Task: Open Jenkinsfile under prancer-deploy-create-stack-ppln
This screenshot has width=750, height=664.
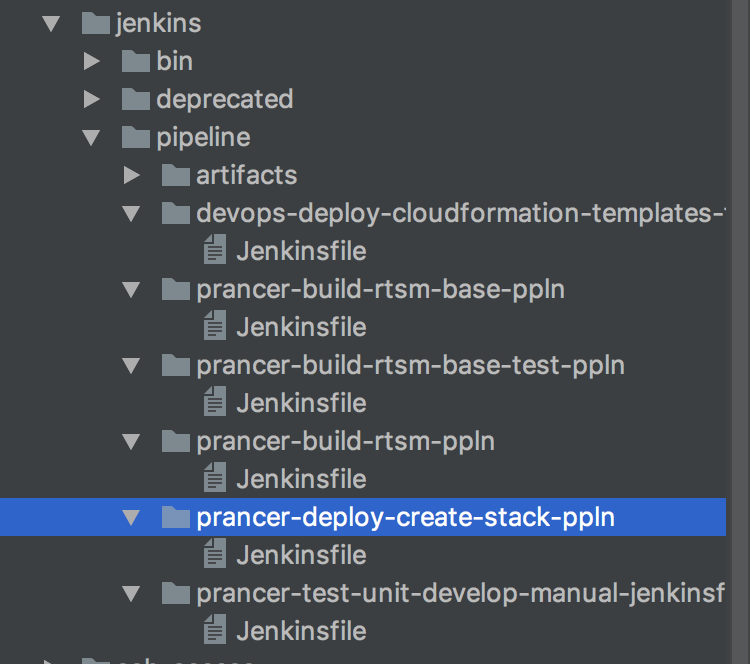Action: (301, 555)
